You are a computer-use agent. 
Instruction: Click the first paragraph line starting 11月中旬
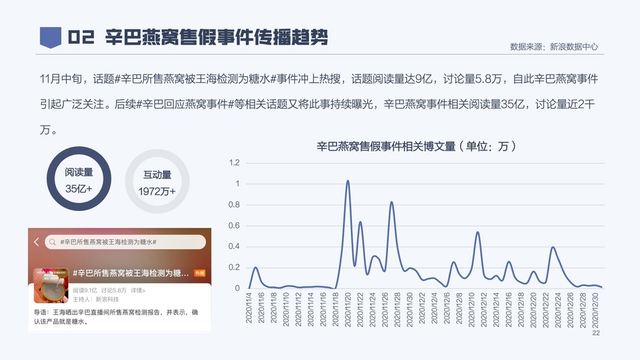point(319,79)
